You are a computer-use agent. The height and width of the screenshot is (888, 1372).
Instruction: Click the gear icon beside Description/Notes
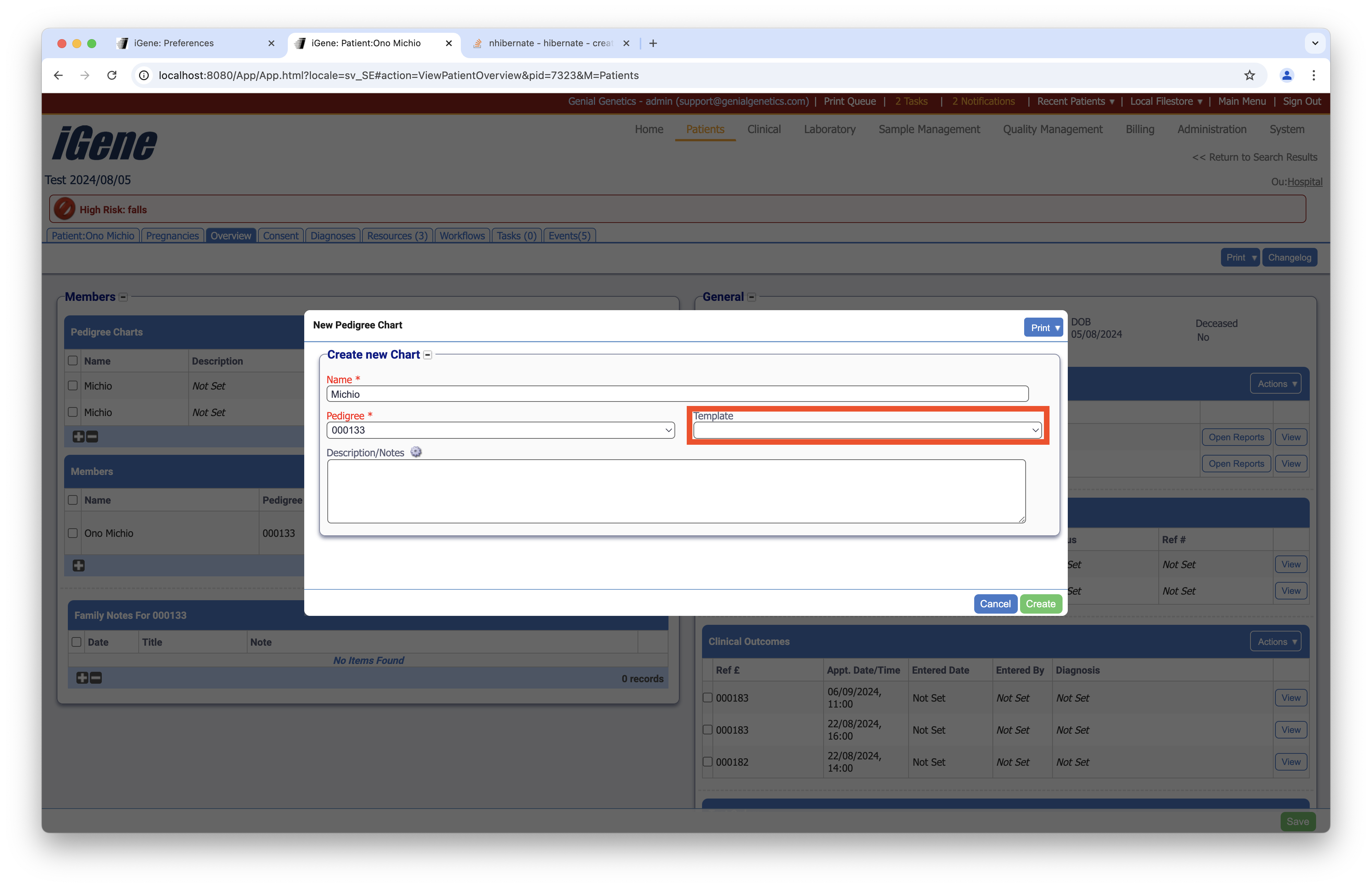point(416,452)
